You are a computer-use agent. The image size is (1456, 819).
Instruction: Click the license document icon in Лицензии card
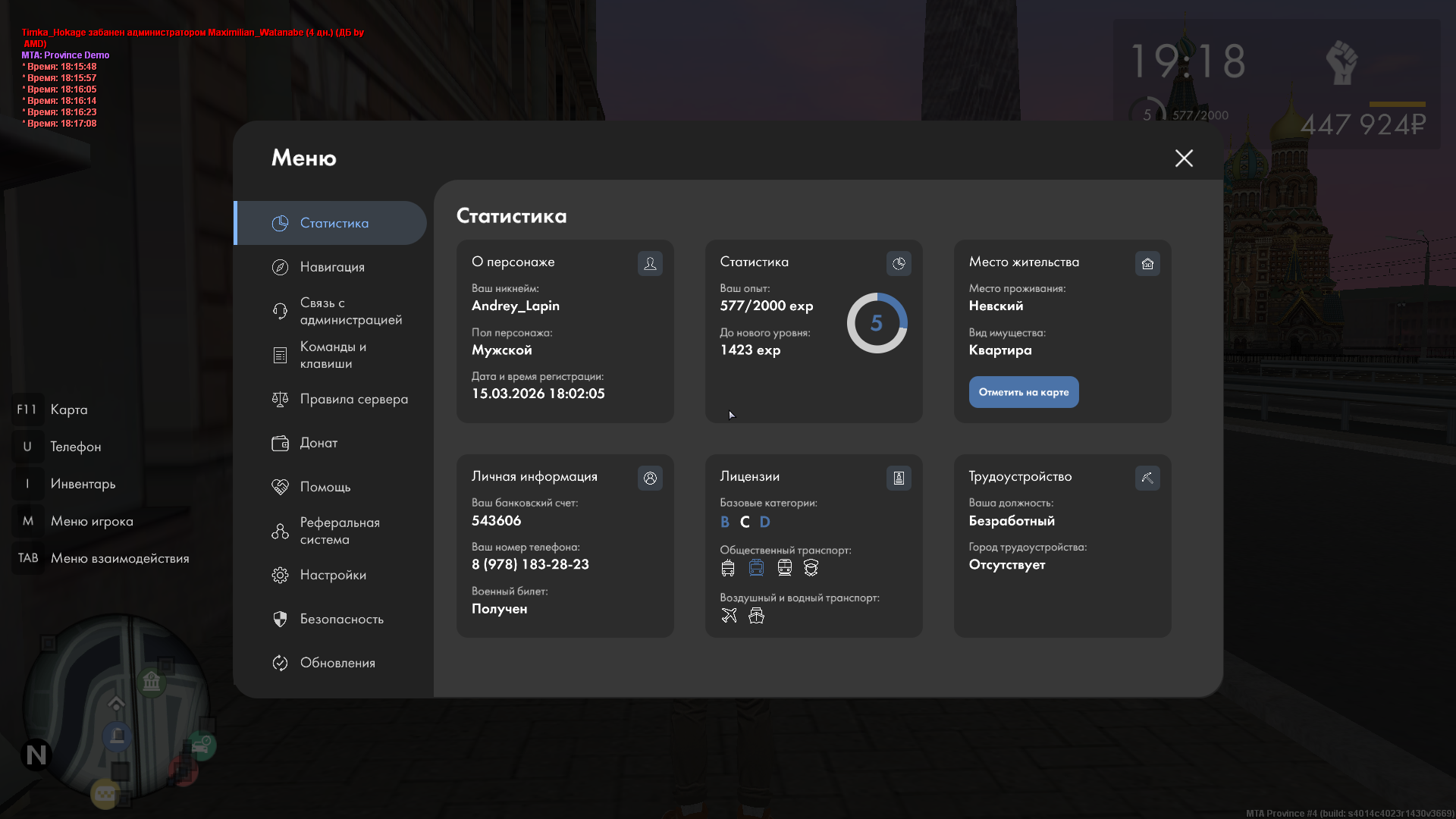pos(899,478)
